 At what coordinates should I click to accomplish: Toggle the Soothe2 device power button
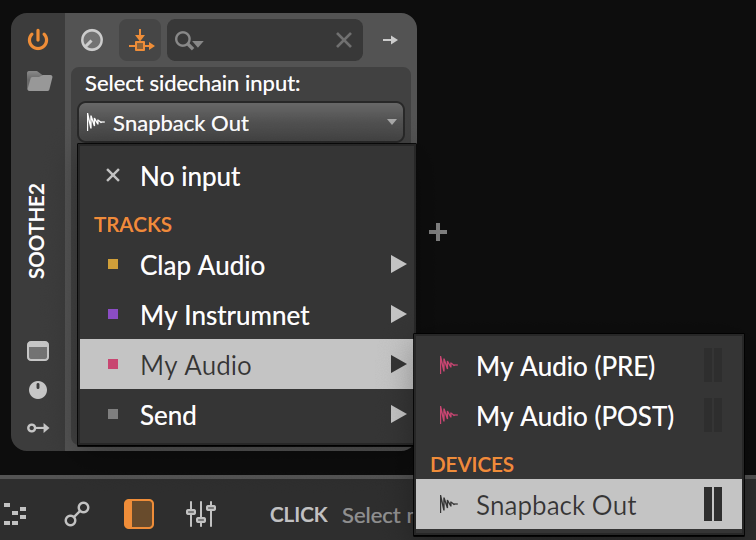click(x=38, y=40)
